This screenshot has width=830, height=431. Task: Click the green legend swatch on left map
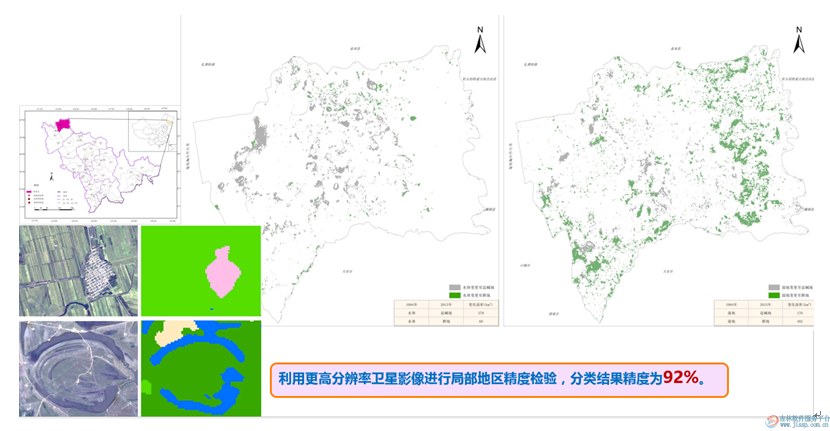(454, 295)
